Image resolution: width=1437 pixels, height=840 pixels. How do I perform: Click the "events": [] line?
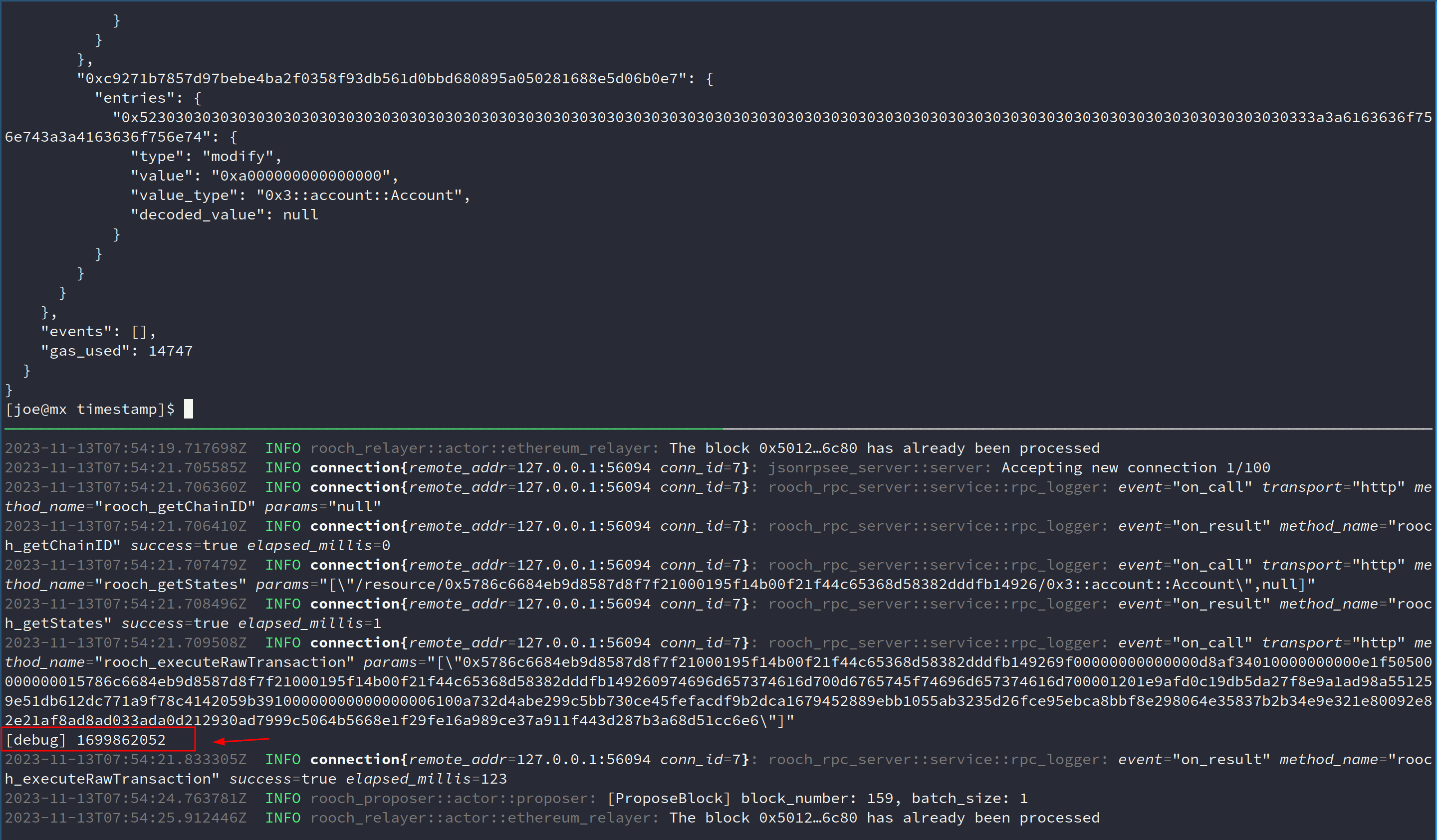98,332
